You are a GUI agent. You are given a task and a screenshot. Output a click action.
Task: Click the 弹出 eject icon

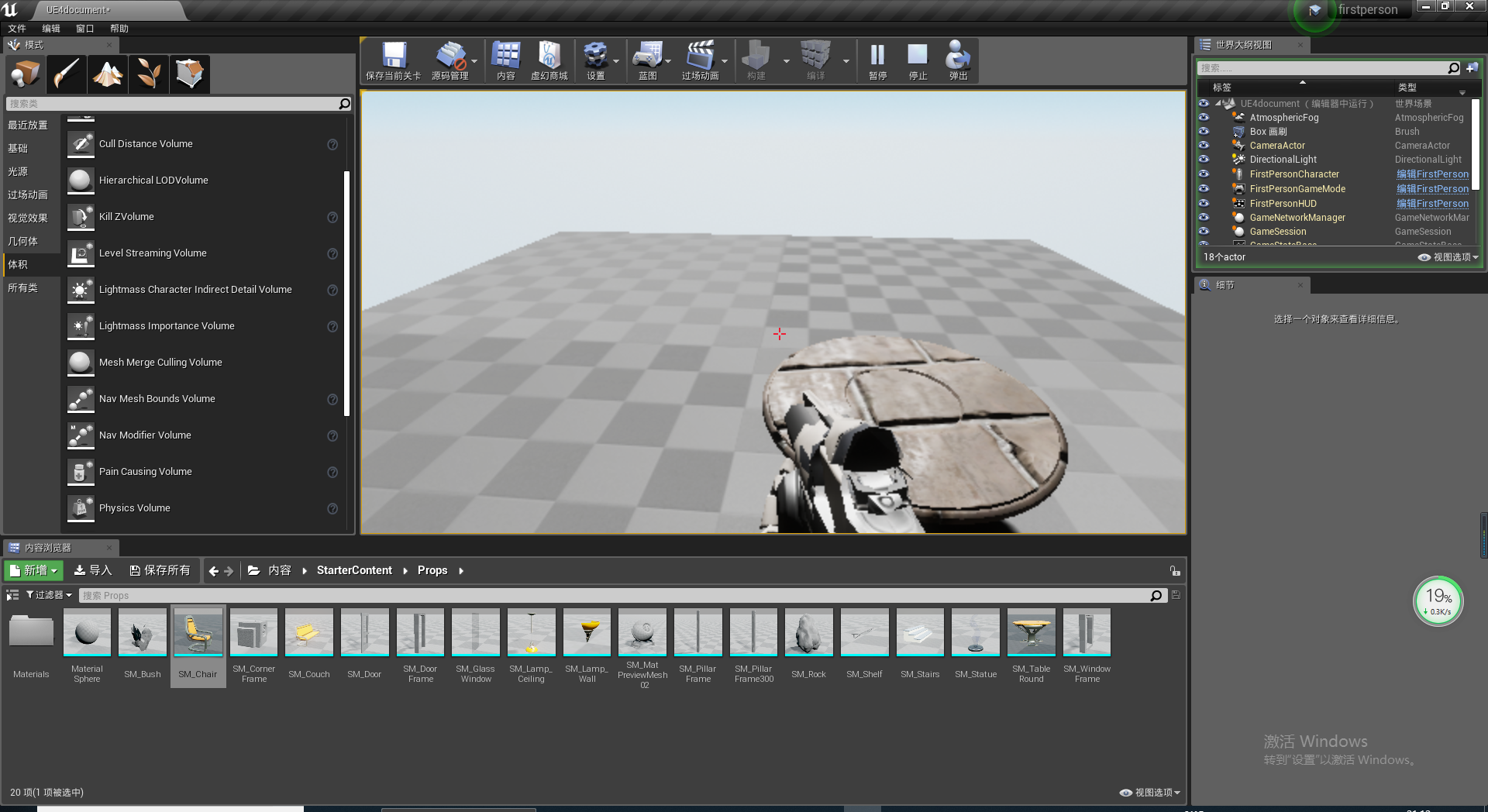click(x=958, y=60)
